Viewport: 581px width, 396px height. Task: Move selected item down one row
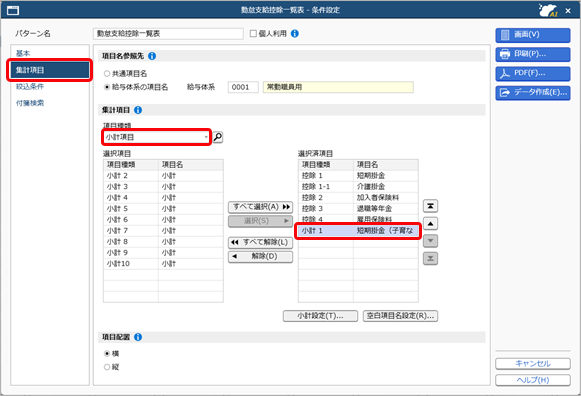[x=430, y=241]
